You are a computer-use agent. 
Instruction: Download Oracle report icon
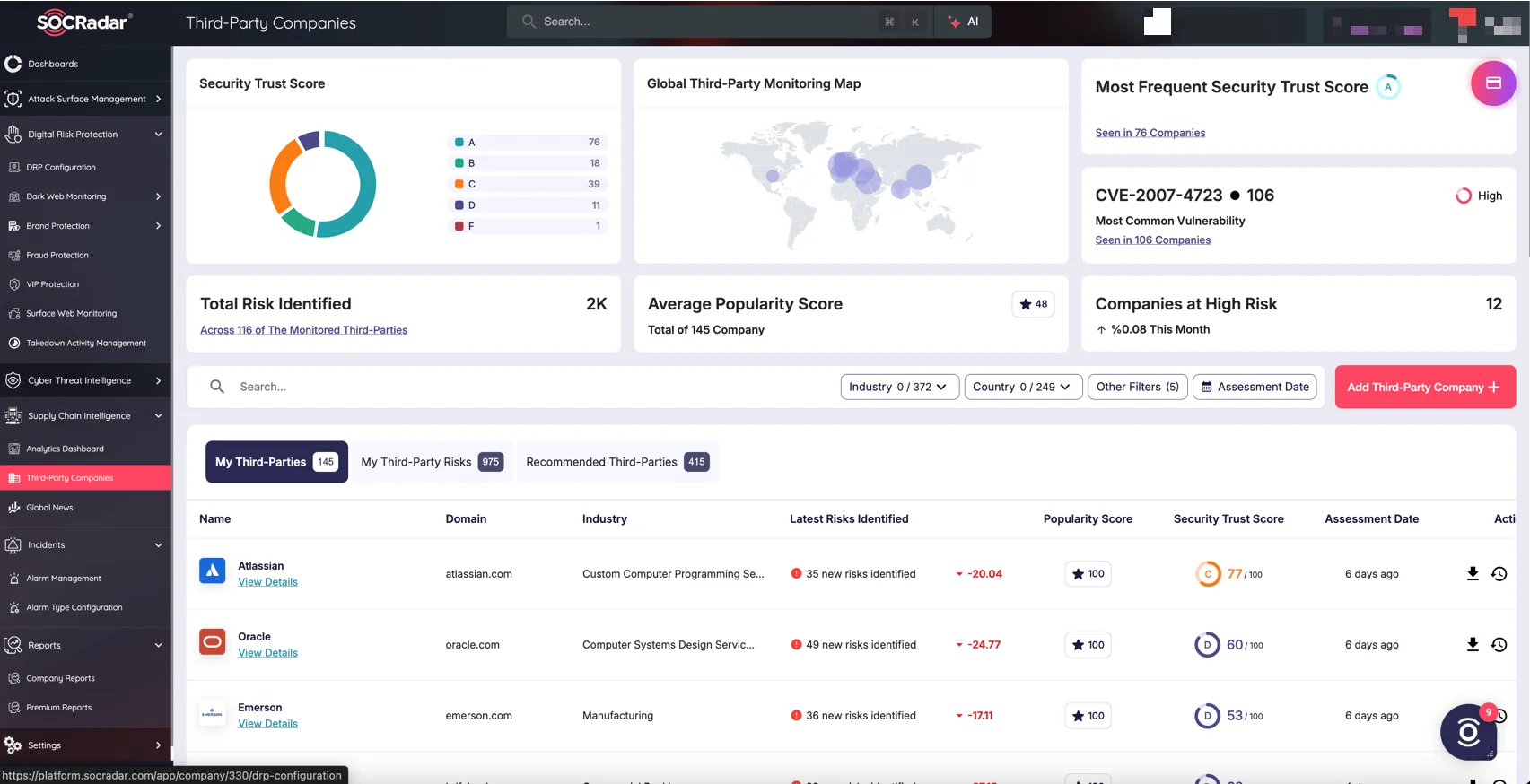coord(1473,645)
